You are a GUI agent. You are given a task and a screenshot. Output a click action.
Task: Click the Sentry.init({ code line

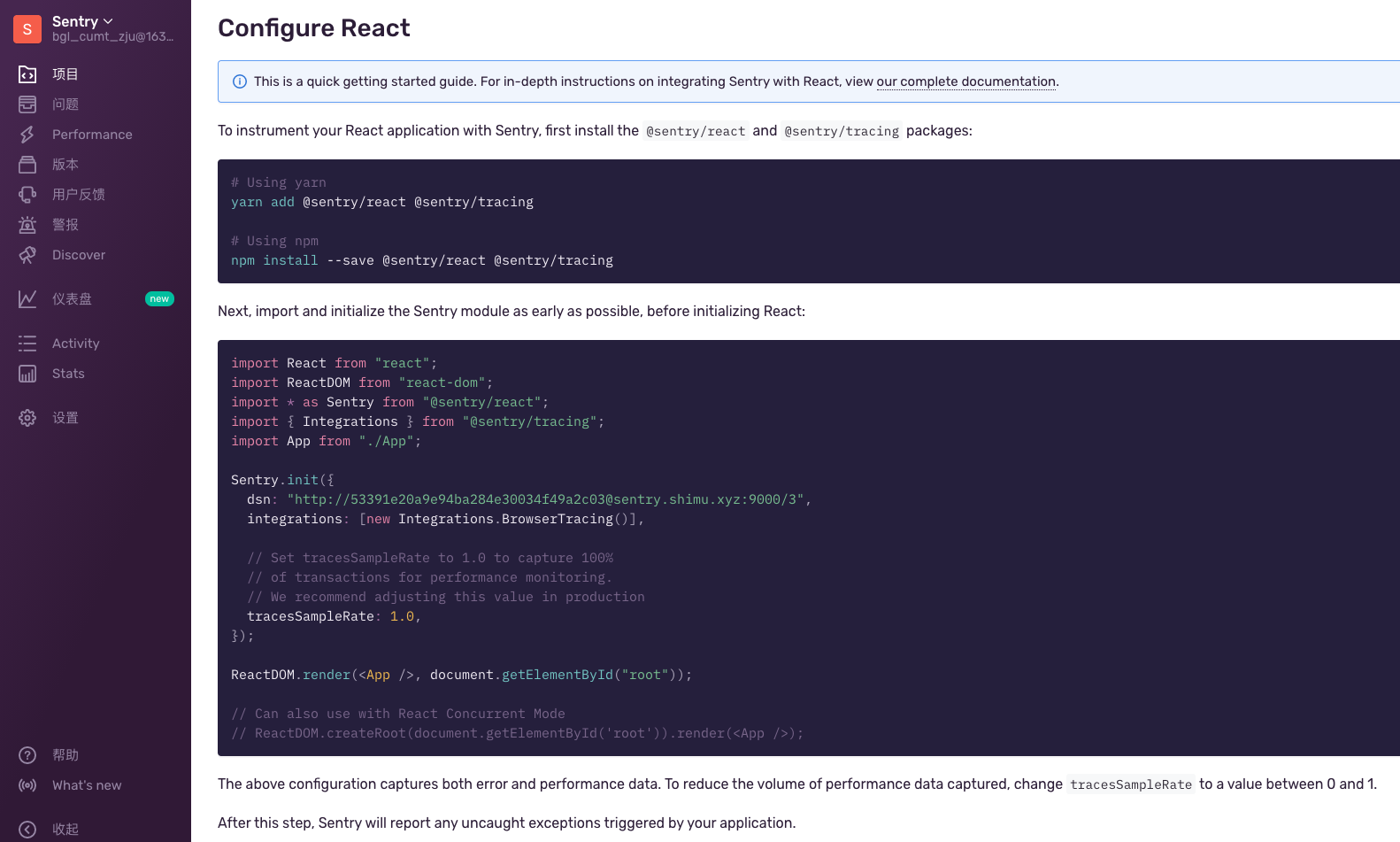pos(283,480)
